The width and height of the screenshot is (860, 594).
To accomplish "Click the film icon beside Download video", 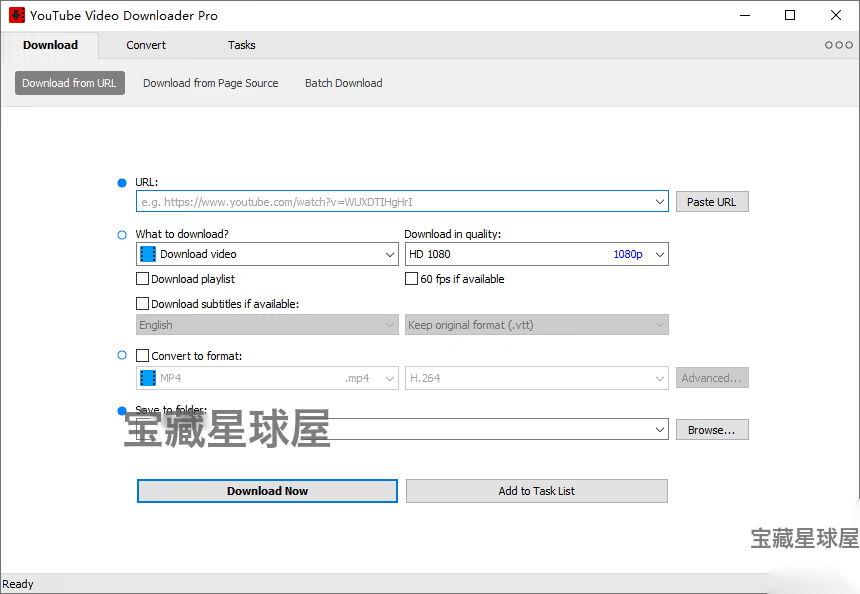I will pos(148,254).
